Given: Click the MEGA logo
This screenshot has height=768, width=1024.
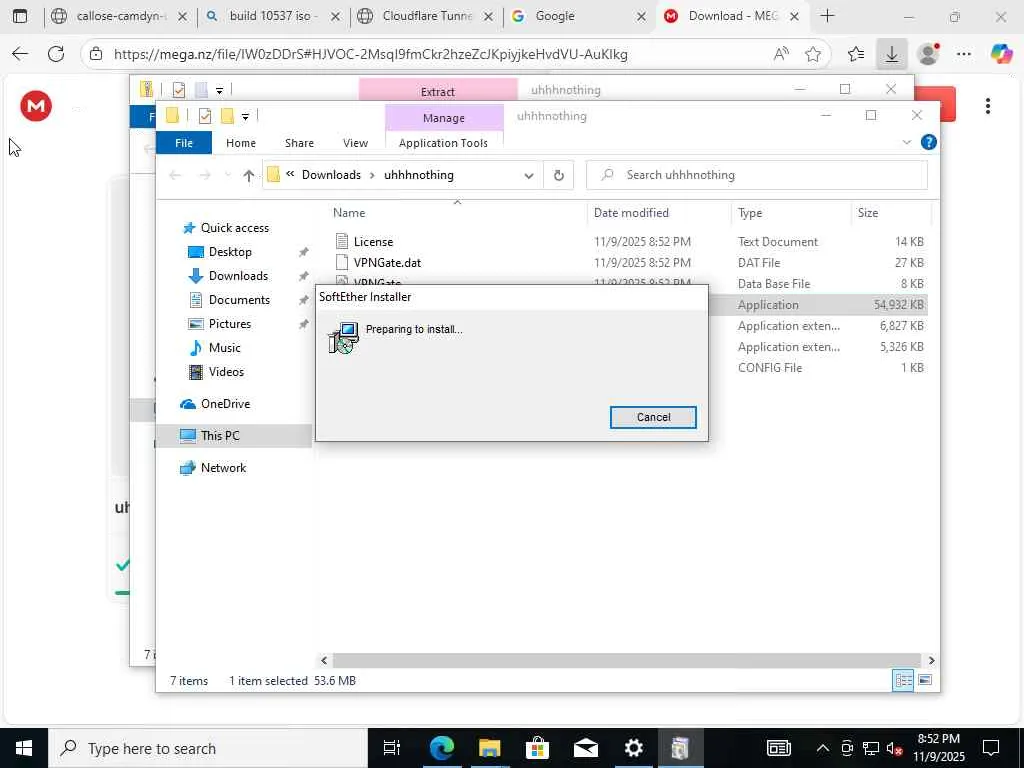Looking at the screenshot, I should pyautogui.click(x=36, y=106).
